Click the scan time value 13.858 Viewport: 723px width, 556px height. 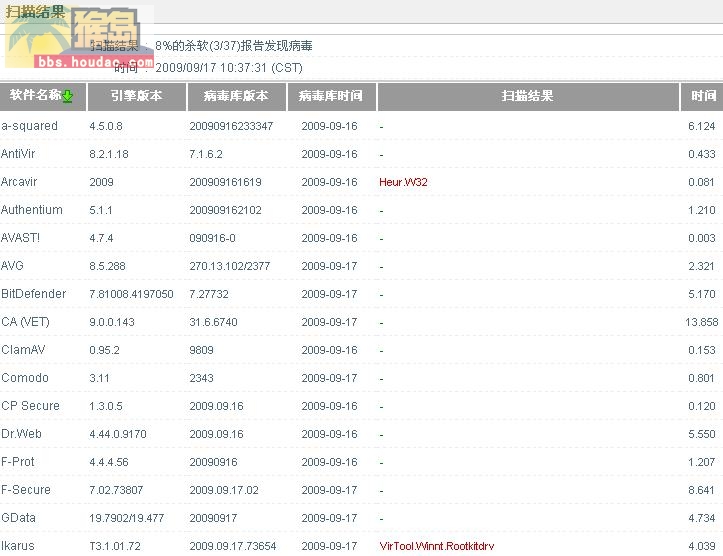pyautogui.click(x=701, y=322)
